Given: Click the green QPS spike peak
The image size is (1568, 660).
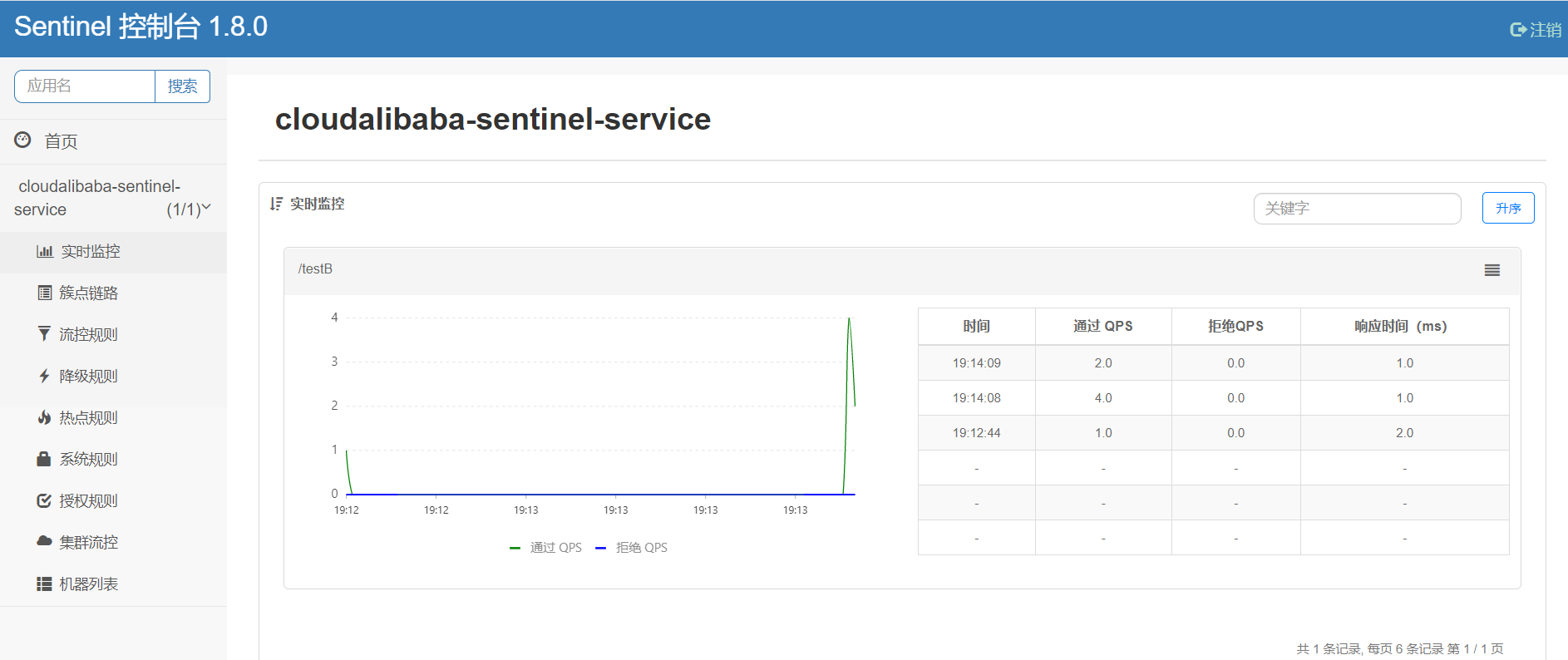Looking at the screenshot, I should click(849, 318).
